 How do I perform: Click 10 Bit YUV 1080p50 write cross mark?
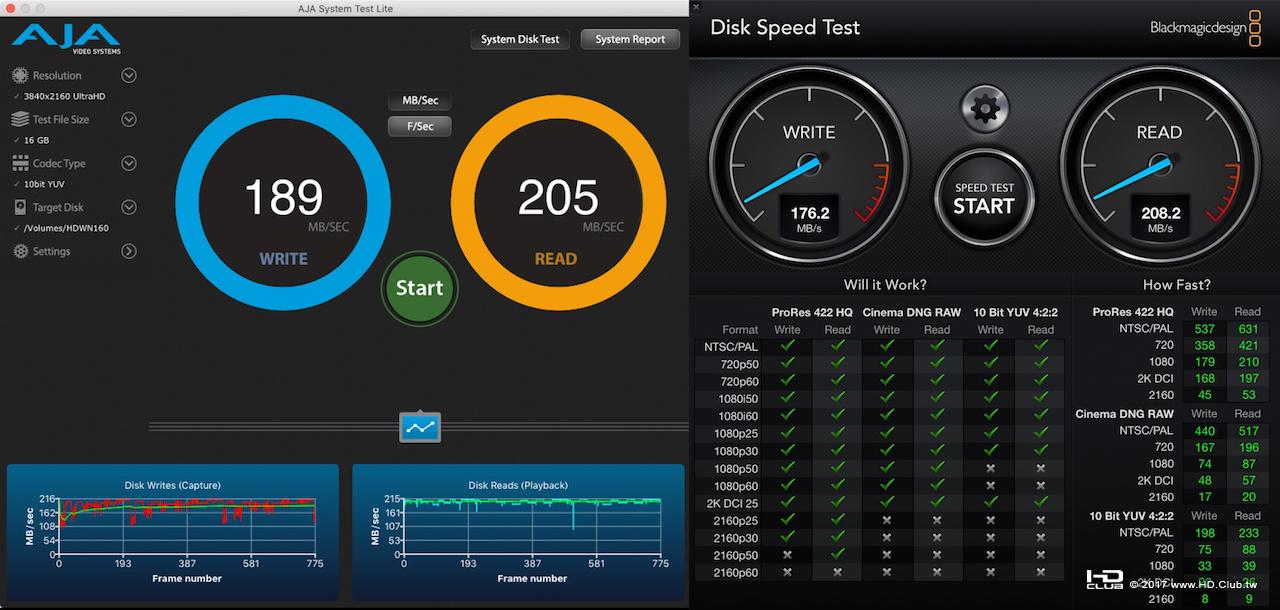(991, 468)
